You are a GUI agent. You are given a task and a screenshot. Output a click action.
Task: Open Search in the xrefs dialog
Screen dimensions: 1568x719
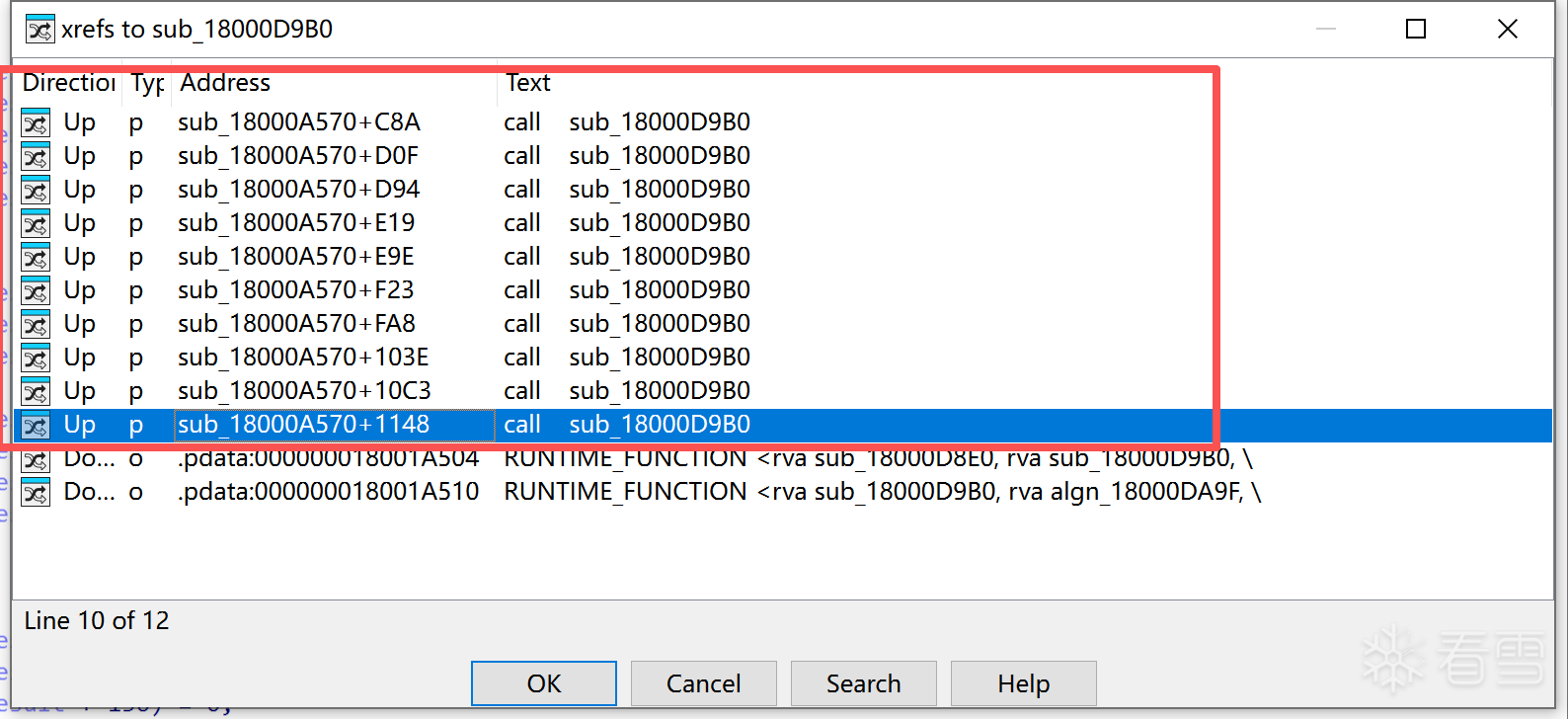pos(863,683)
